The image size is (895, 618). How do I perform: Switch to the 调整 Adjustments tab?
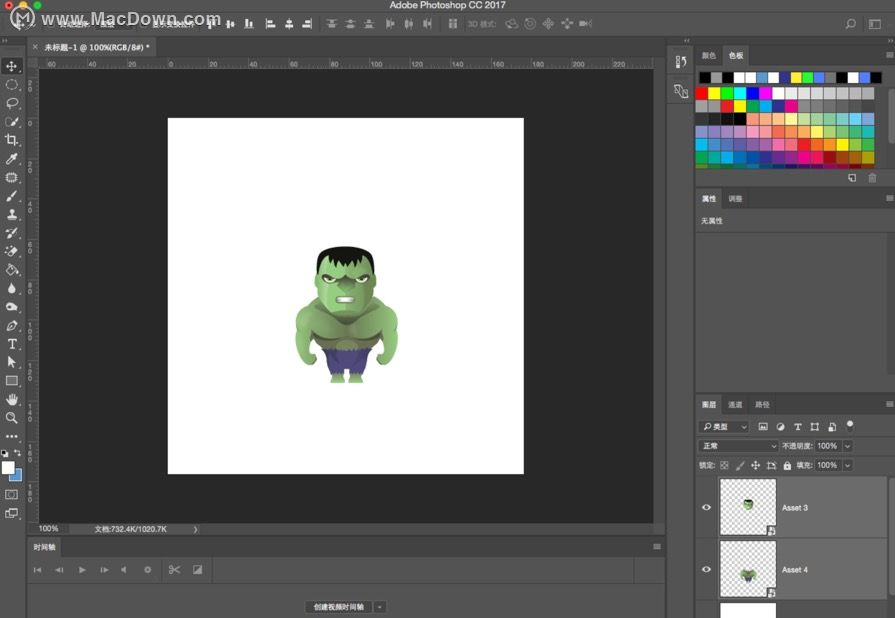[735, 199]
